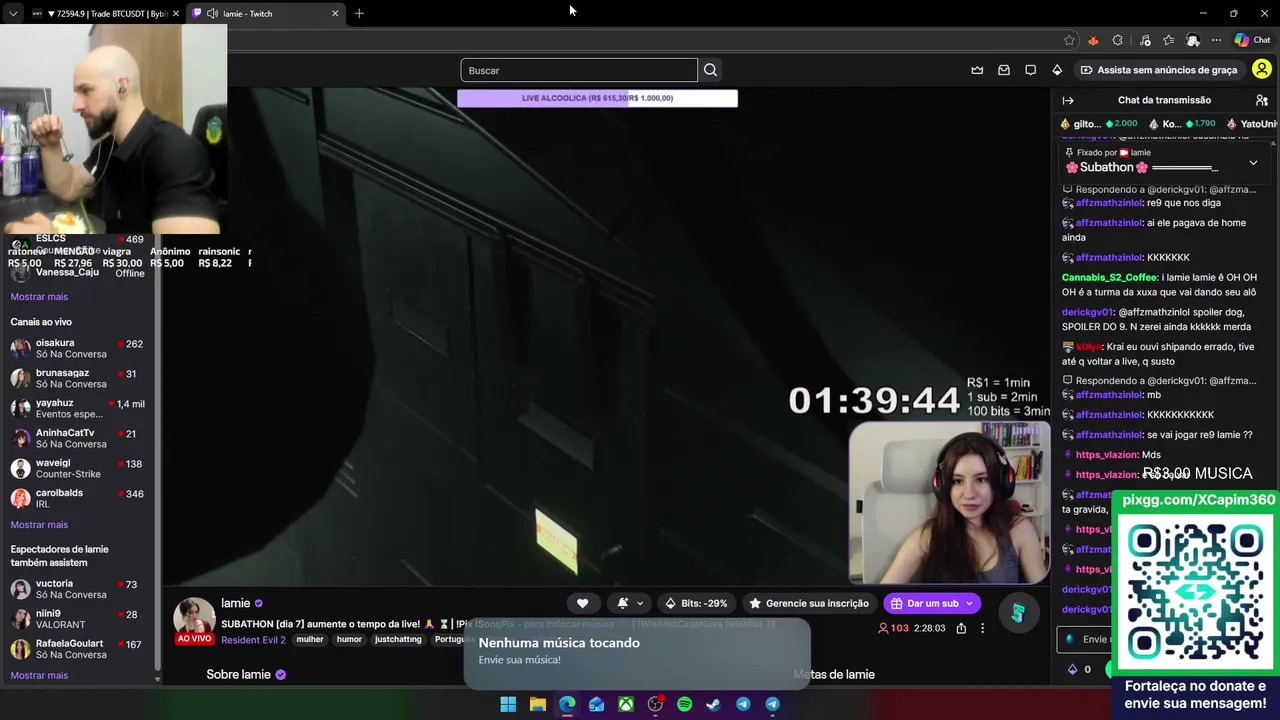The image size is (1280, 720).
Task: Open vuctoria recommended channel
Action: 78,589
